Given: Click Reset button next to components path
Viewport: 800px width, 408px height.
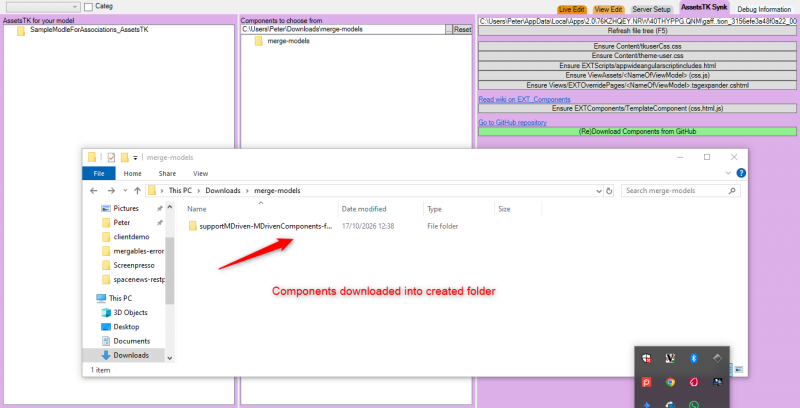Looking at the screenshot, I should pos(462,30).
